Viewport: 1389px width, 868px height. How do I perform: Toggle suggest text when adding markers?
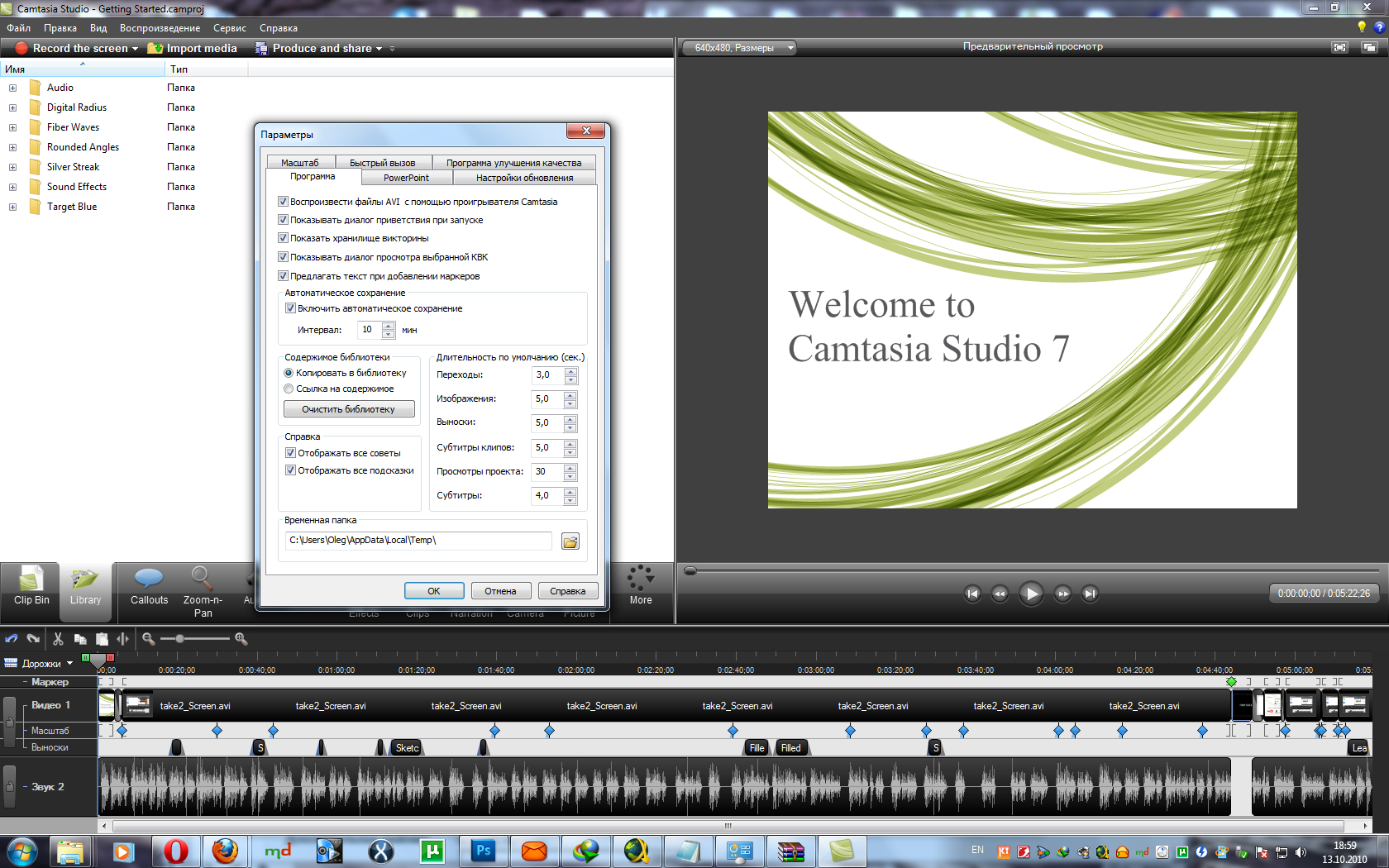283,276
